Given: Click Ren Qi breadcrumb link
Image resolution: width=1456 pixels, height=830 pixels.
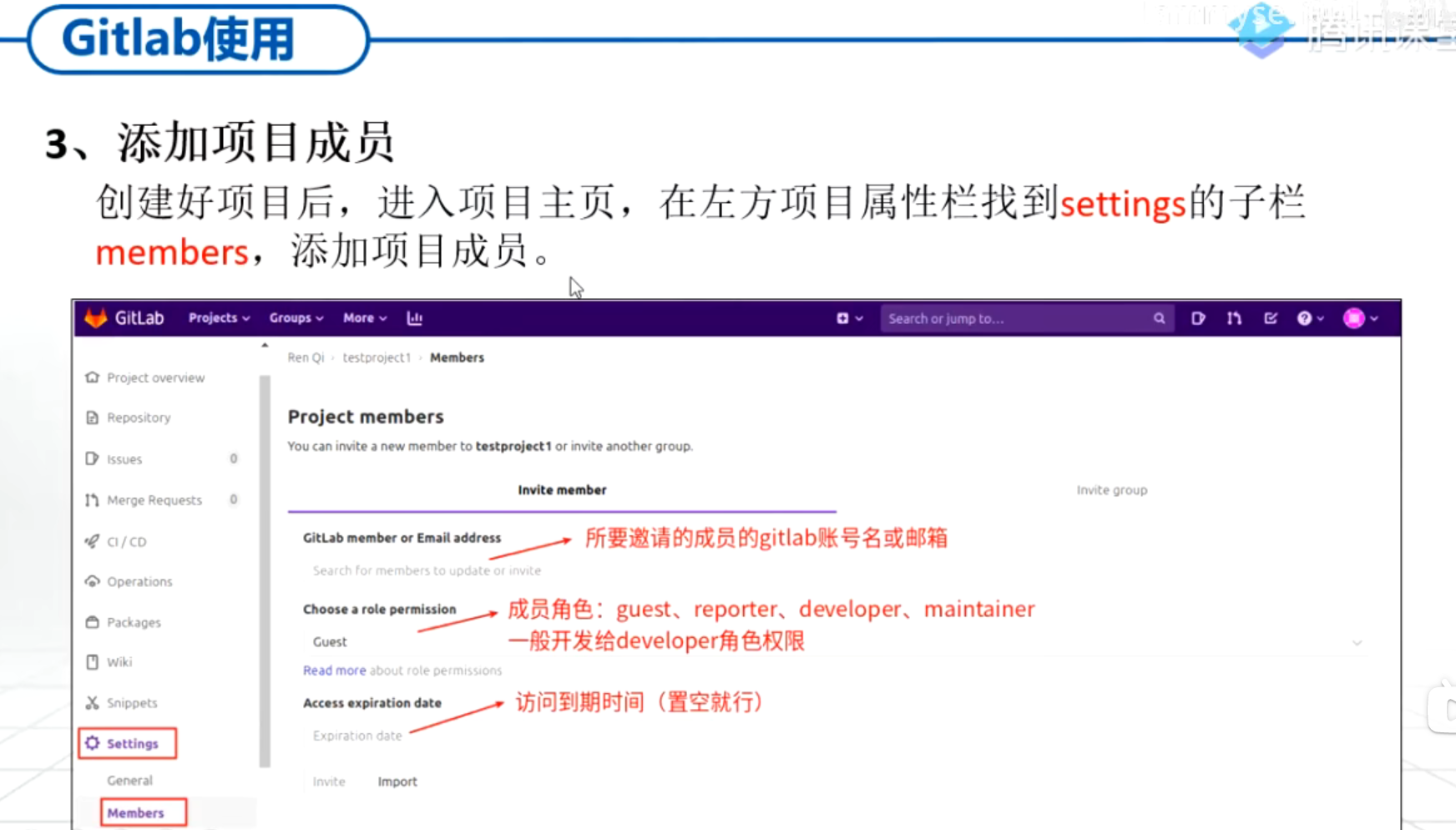Looking at the screenshot, I should 306,357.
